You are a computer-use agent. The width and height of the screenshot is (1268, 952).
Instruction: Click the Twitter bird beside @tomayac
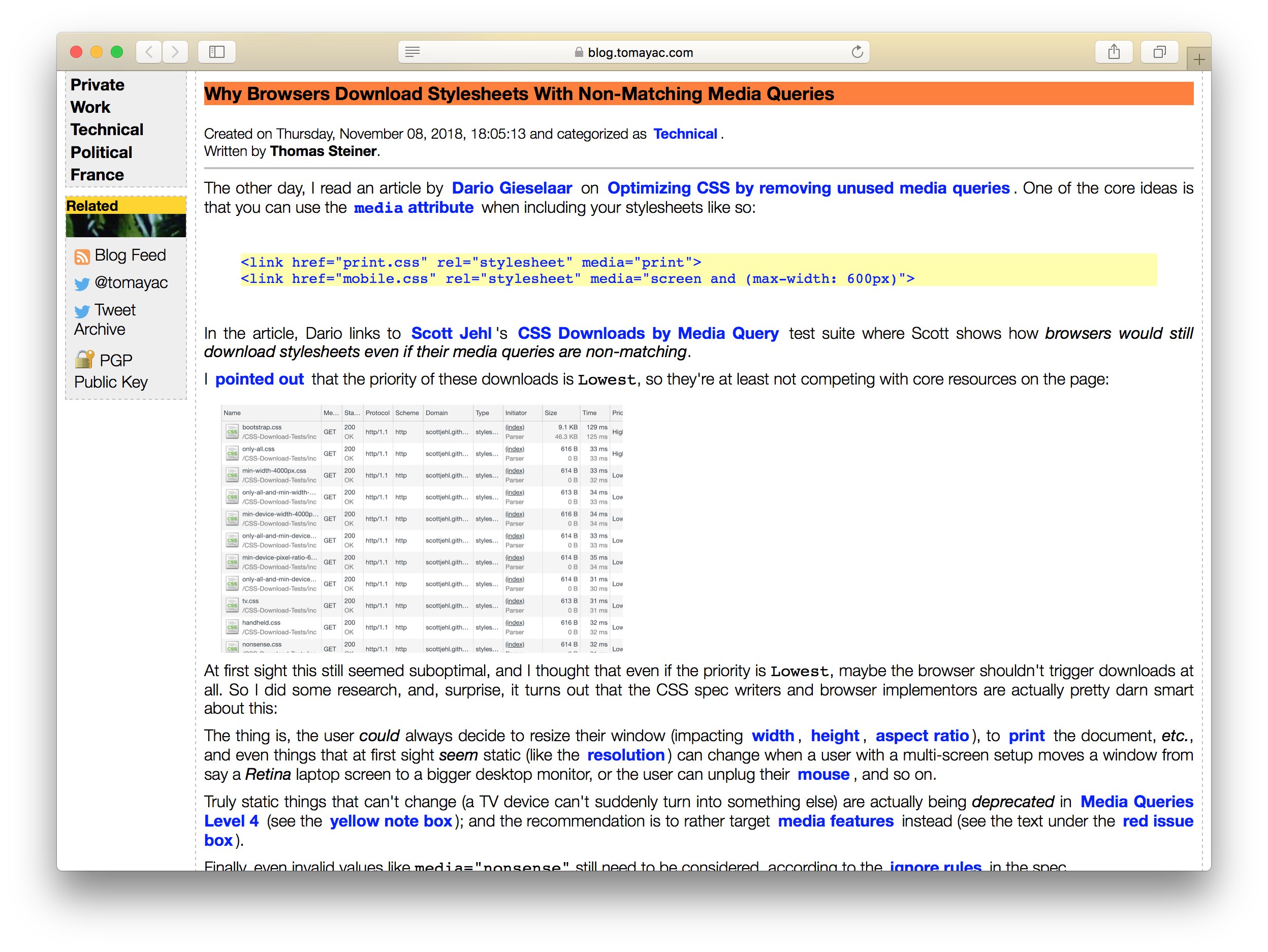(x=82, y=283)
